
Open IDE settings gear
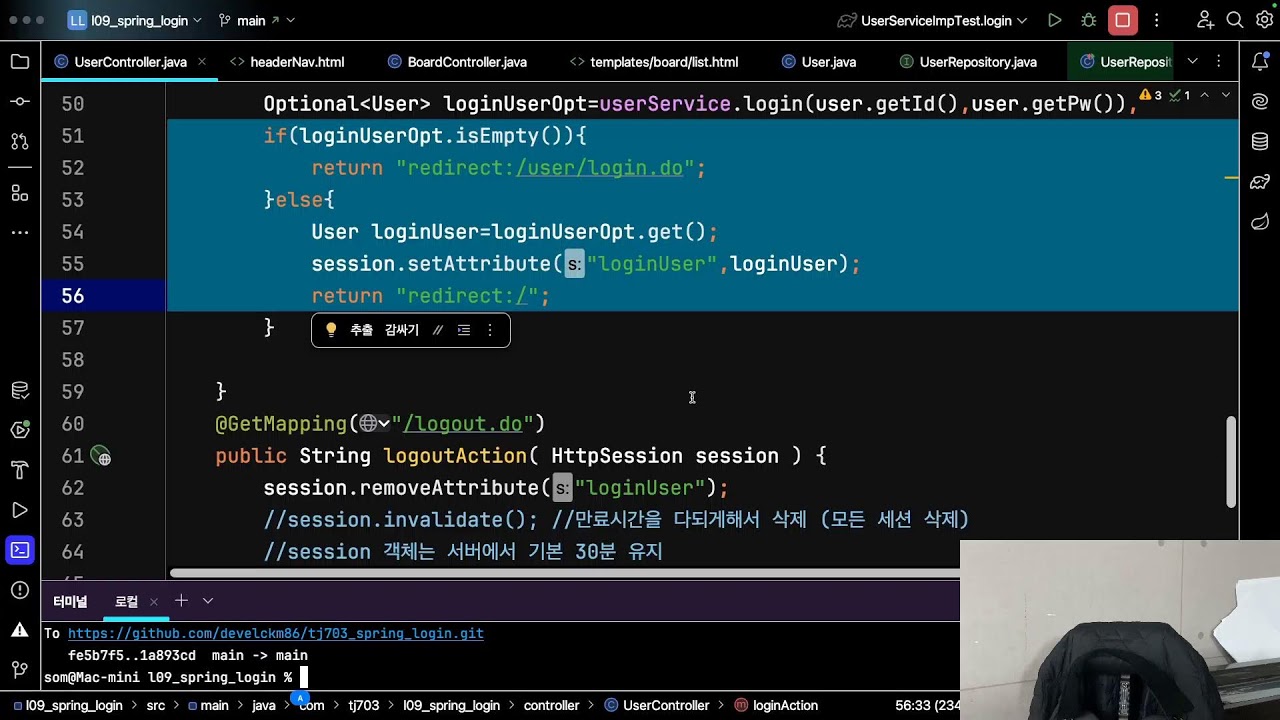click(x=1263, y=20)
